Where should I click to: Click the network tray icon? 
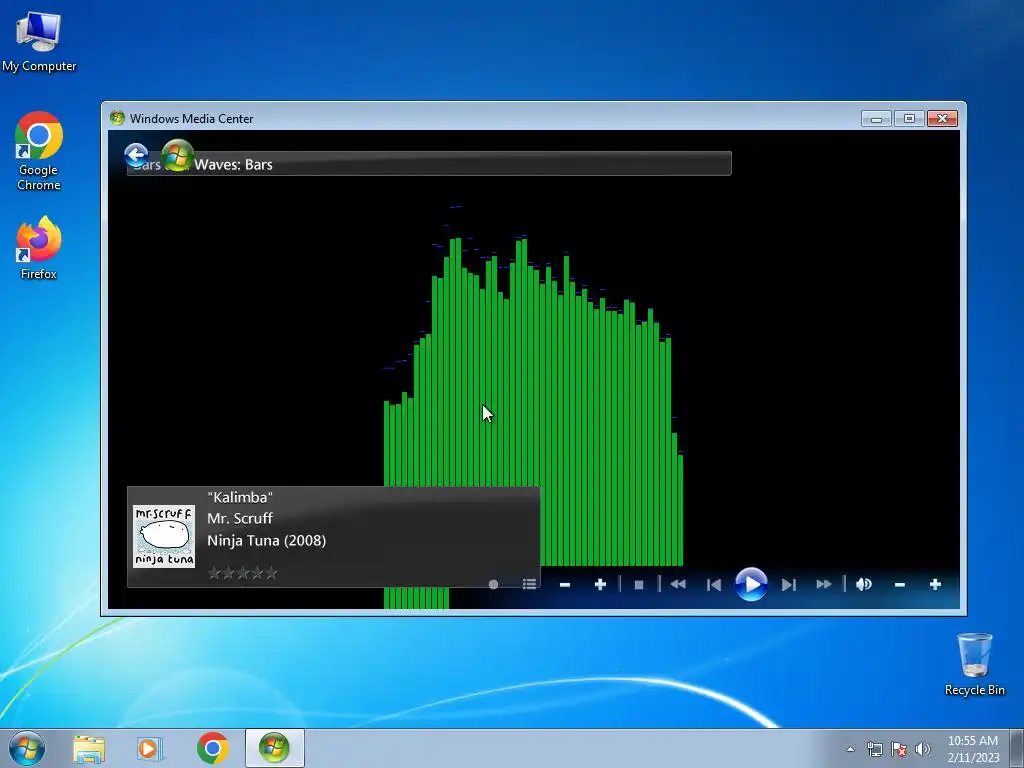[x=874, y=749]
